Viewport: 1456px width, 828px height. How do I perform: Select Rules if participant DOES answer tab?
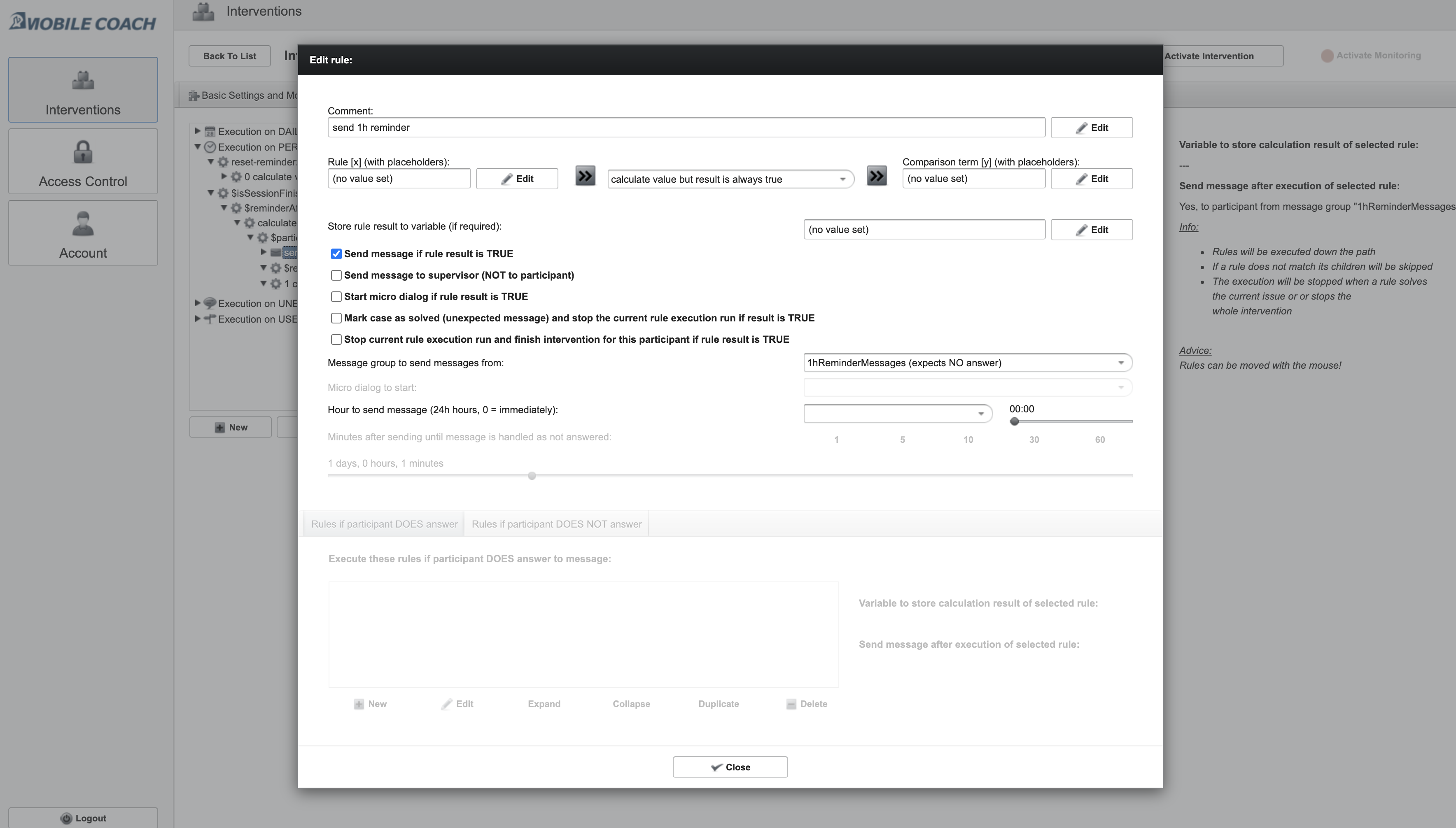click(384, 524)
